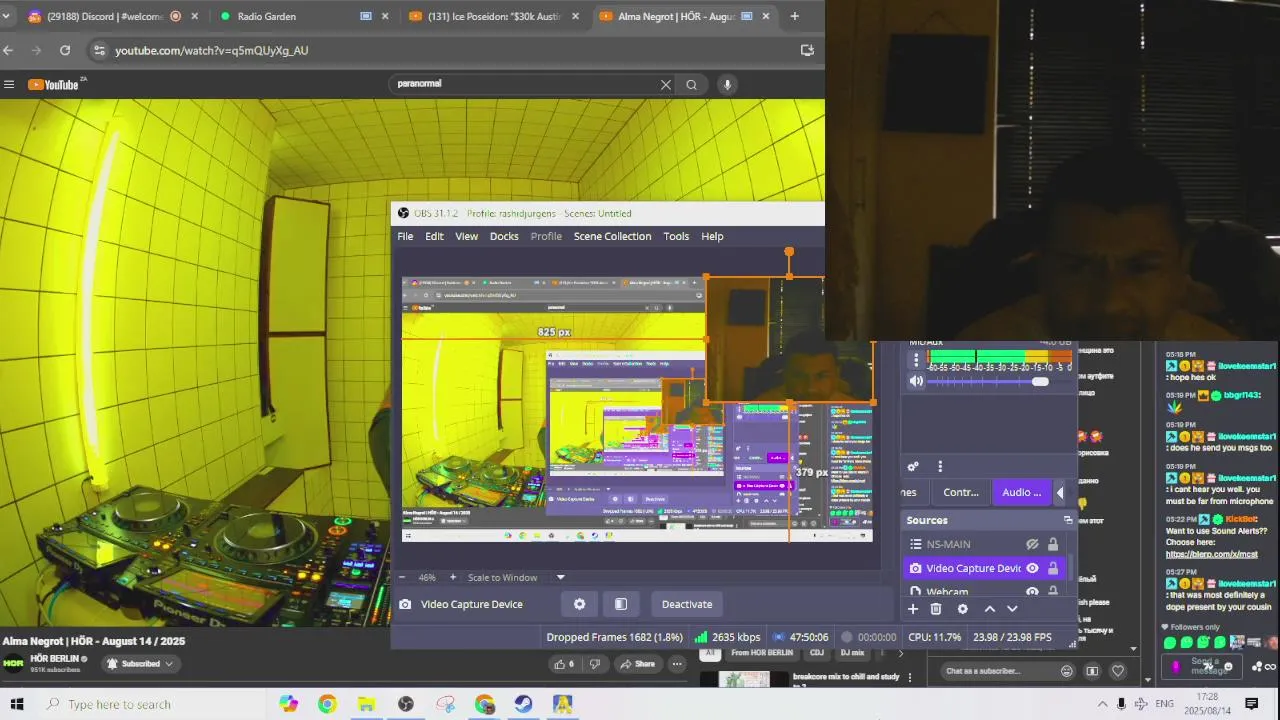This screenshot has width=1280, height=720.
Task: Open OBS Studio from the taskbar
Action: [x=406, y=704]
